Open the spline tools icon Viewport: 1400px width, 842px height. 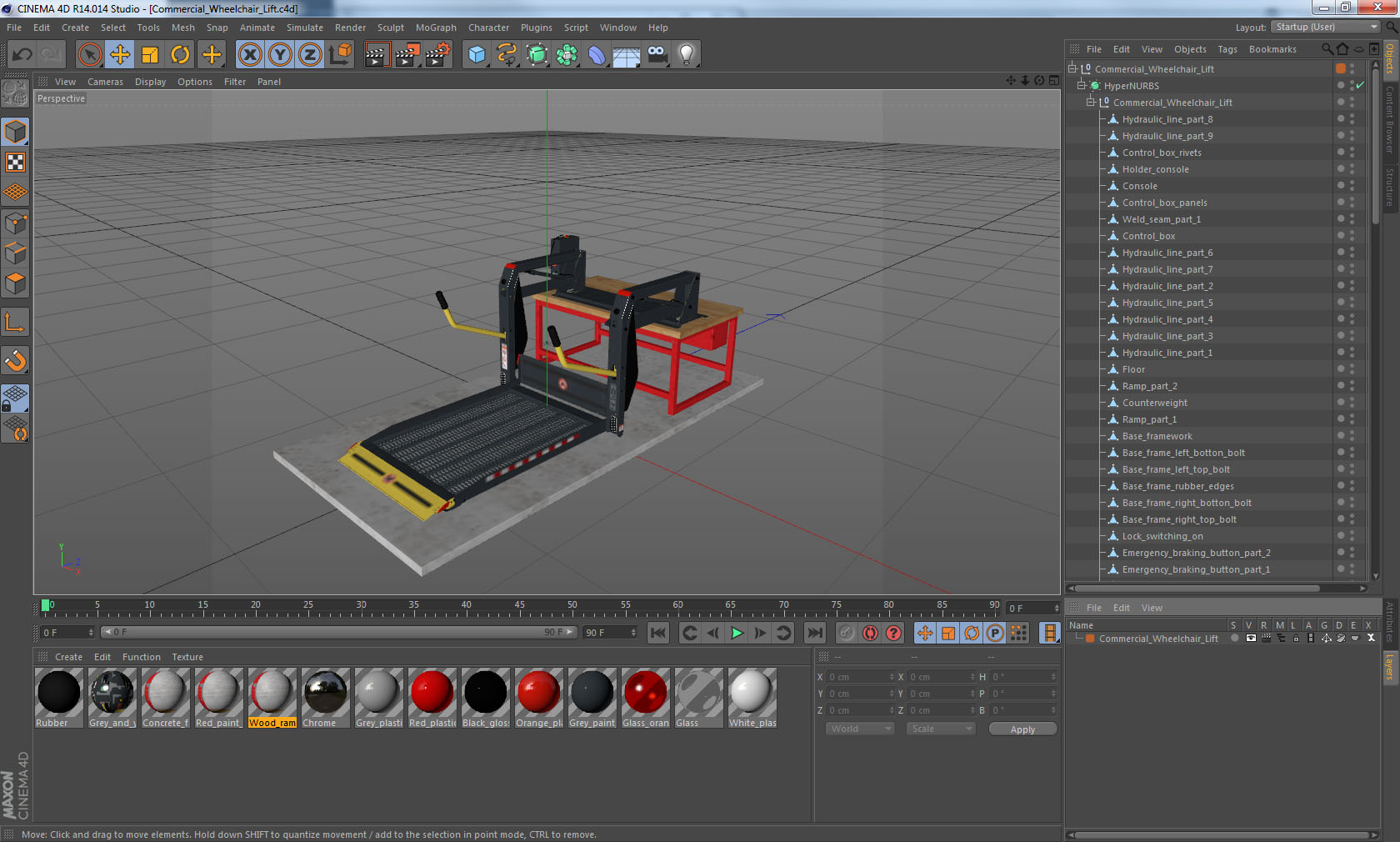(507, 55)
